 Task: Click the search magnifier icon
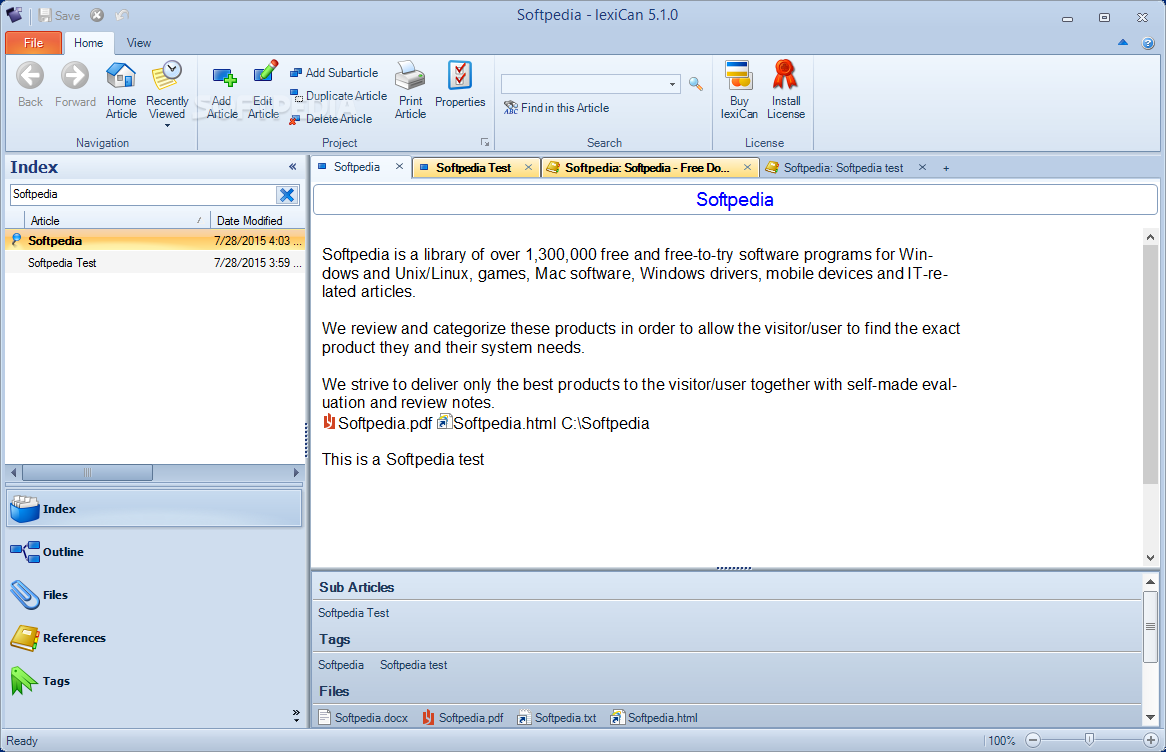[x=696, y=84]
